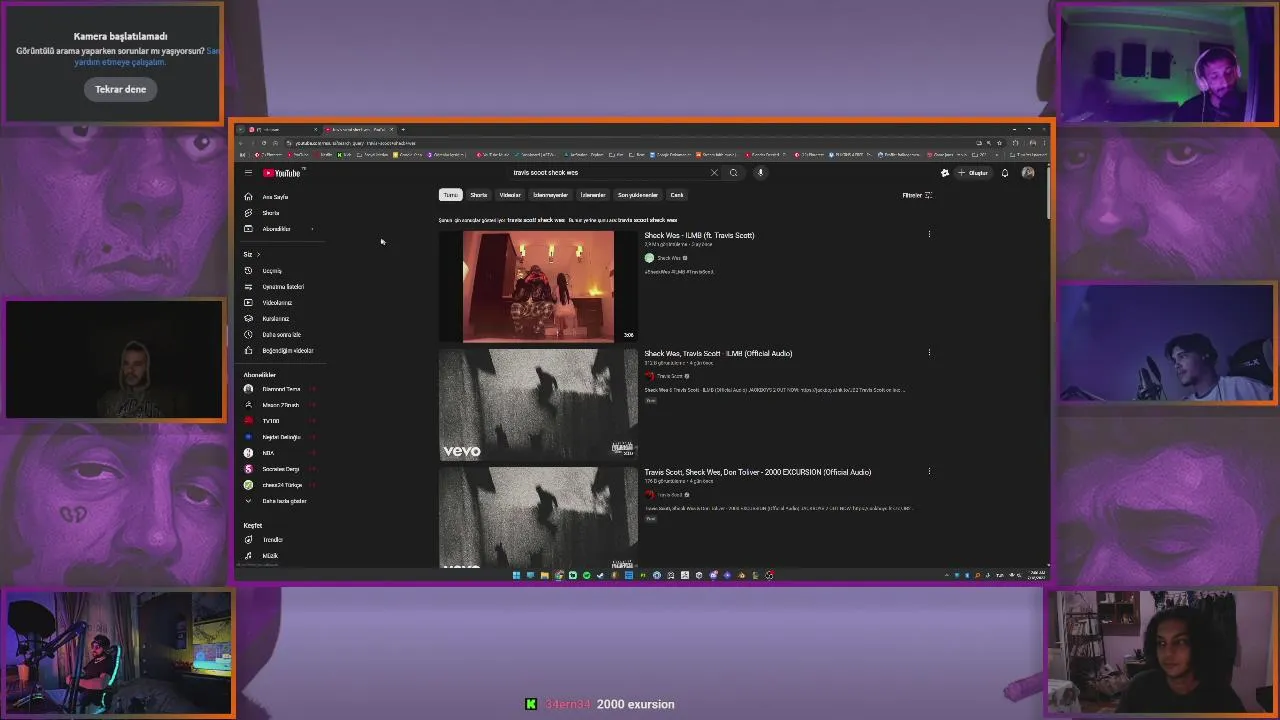Open options for Sheck Wes - ILMB ft. video
Viewport: 1280px width, 720px height.
click(929, 235)
